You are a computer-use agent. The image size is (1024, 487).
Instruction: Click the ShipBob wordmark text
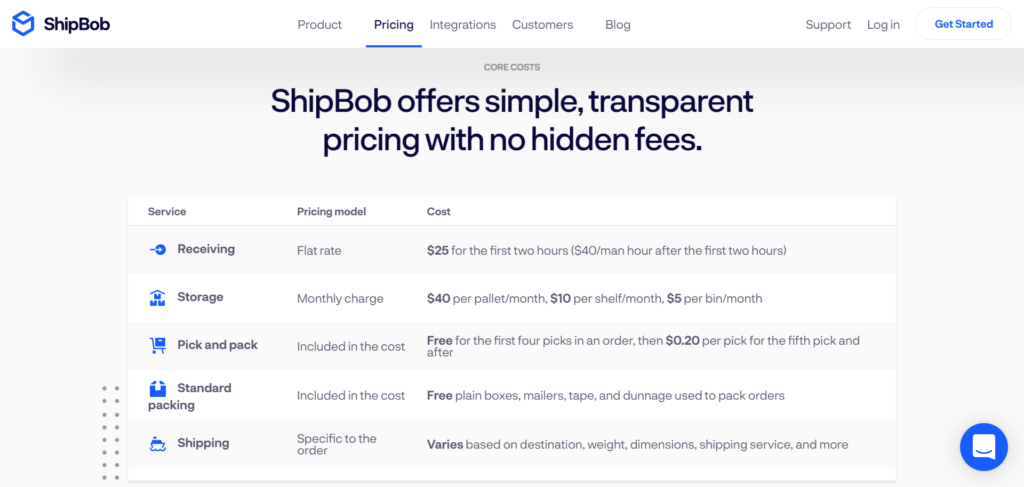[x=76, y=25]
